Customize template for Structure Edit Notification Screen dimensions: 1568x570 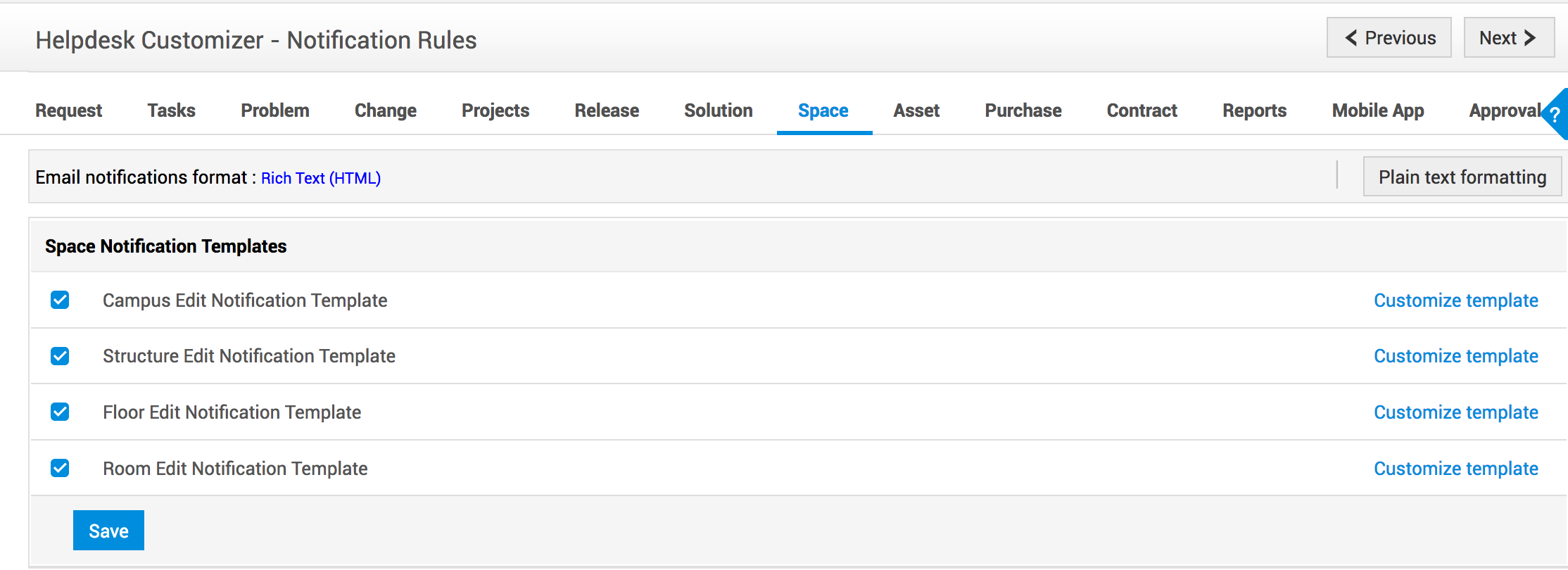pos(1456,356)
